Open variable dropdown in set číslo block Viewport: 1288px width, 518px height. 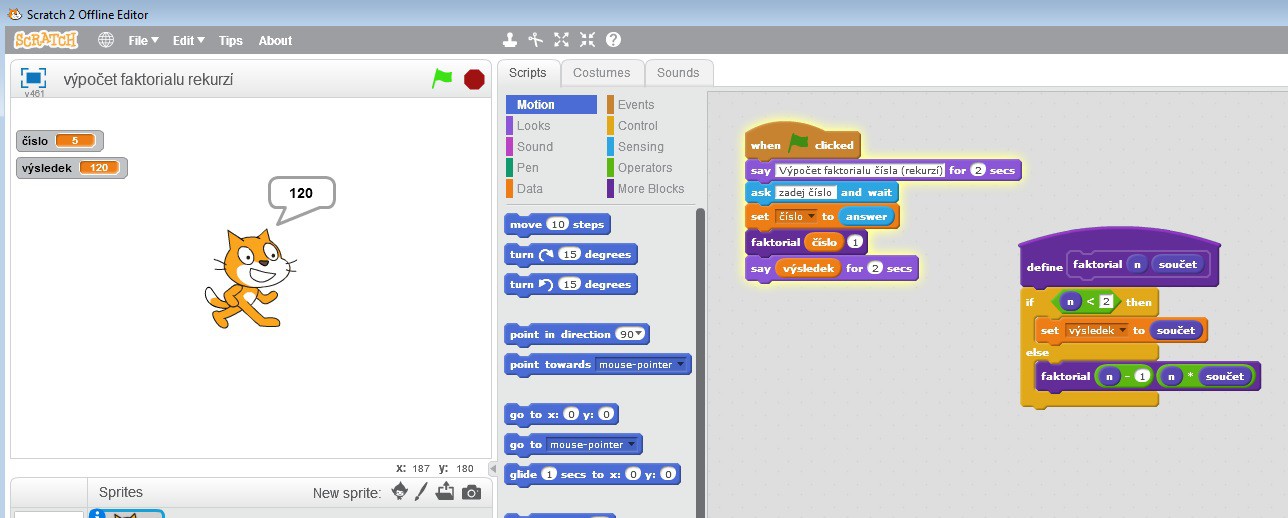812,217
